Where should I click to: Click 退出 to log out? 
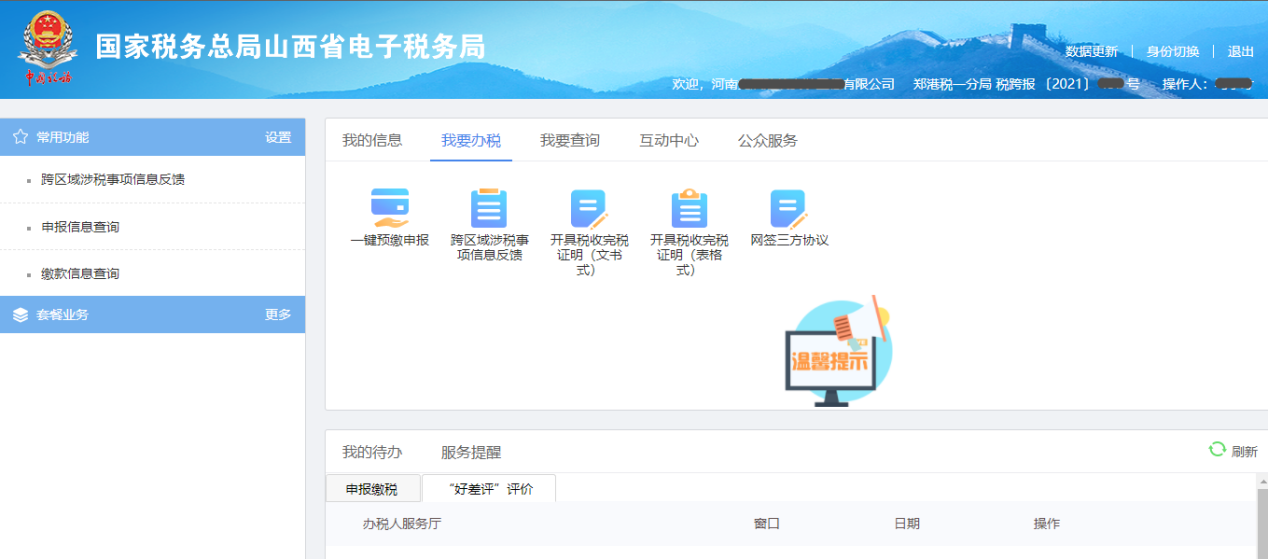click(1241, 52)
